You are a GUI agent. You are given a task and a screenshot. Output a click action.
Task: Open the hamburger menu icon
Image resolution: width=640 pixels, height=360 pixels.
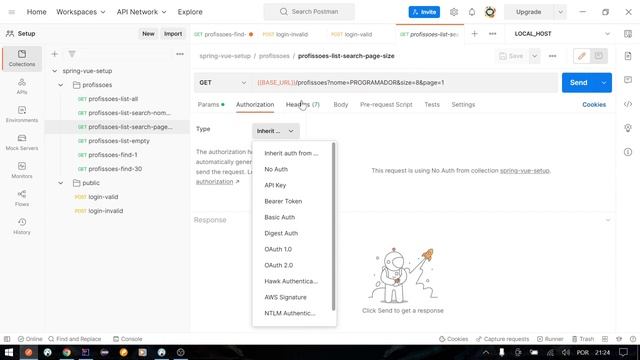click(x=12, y=12)
